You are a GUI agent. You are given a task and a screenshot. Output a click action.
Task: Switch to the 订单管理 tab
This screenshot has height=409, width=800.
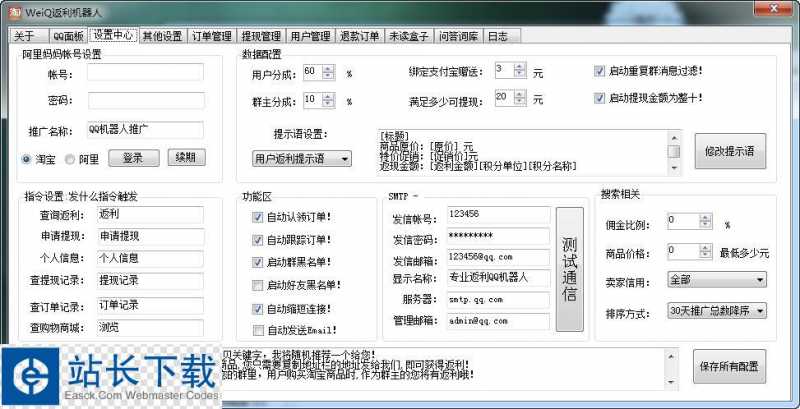(x=212, y=36)
